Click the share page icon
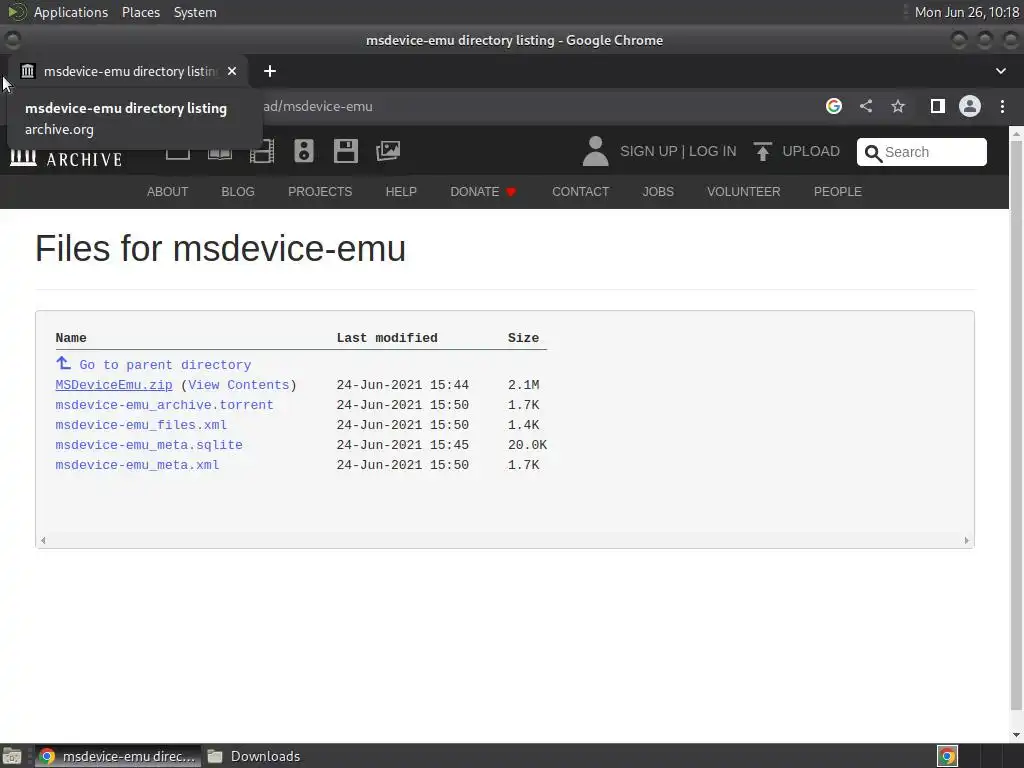Image resolution: width=1024 pixels, height=768 pixels. tap(866, 106)
